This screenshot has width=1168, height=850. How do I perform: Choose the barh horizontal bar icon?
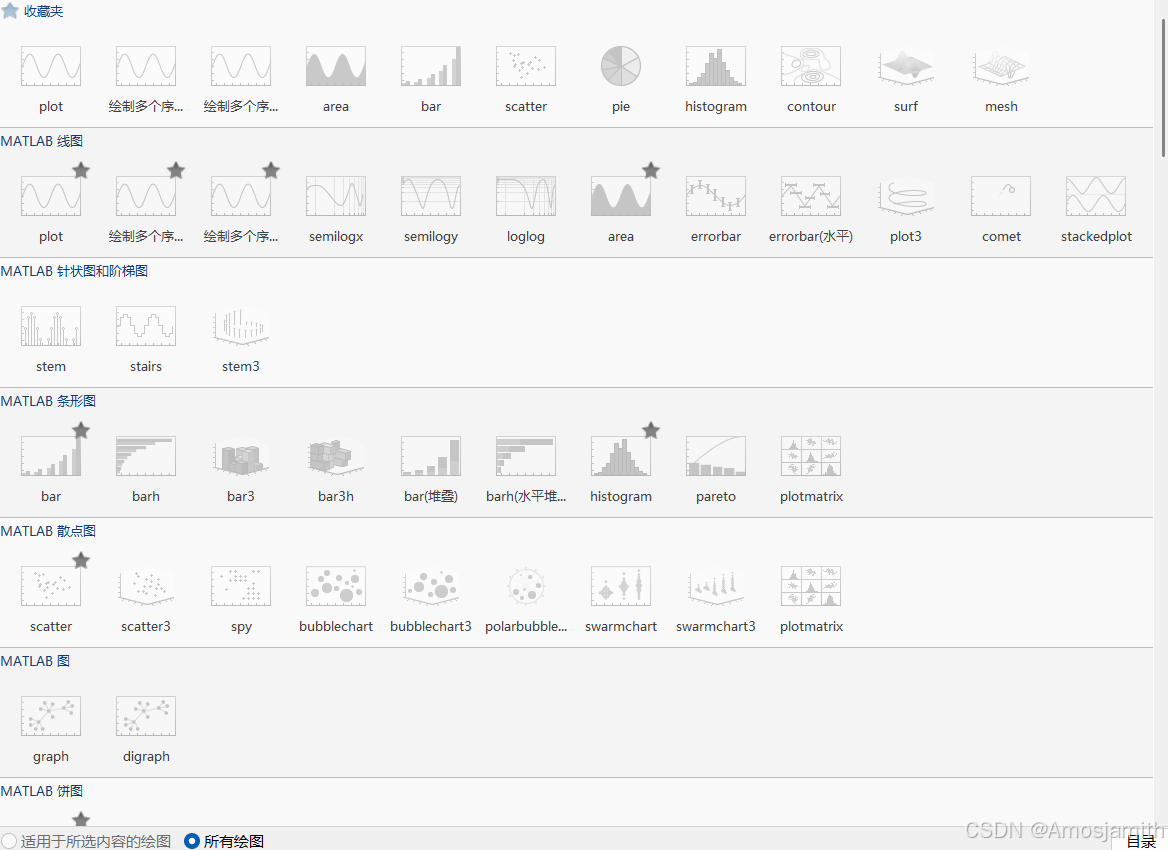[x=146, y=457]
